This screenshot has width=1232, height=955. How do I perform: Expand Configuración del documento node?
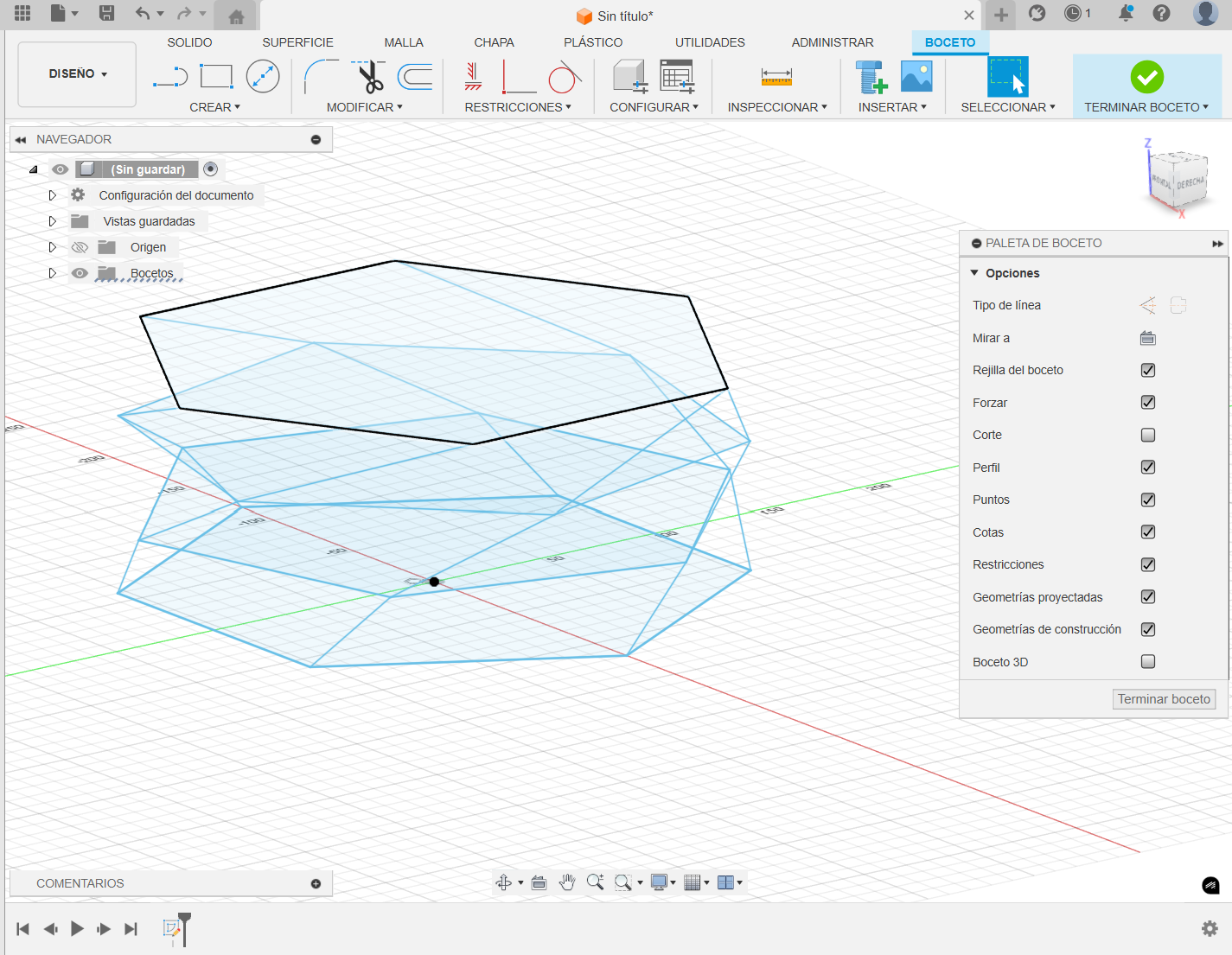[52, 195]
